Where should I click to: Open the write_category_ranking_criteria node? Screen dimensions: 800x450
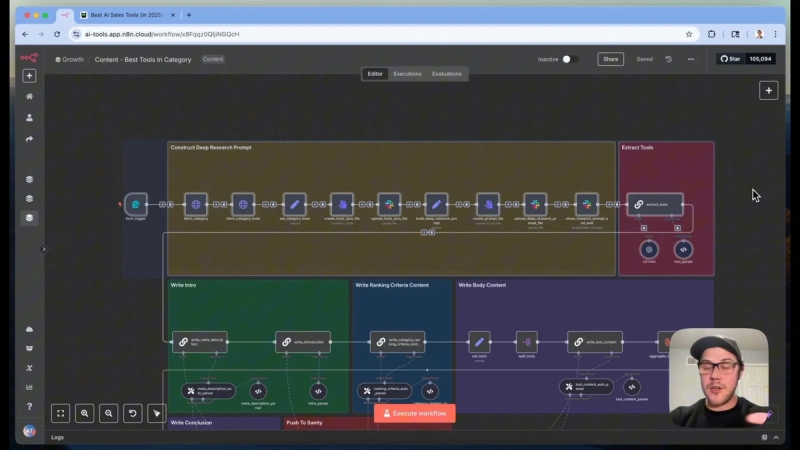[397, 342]
